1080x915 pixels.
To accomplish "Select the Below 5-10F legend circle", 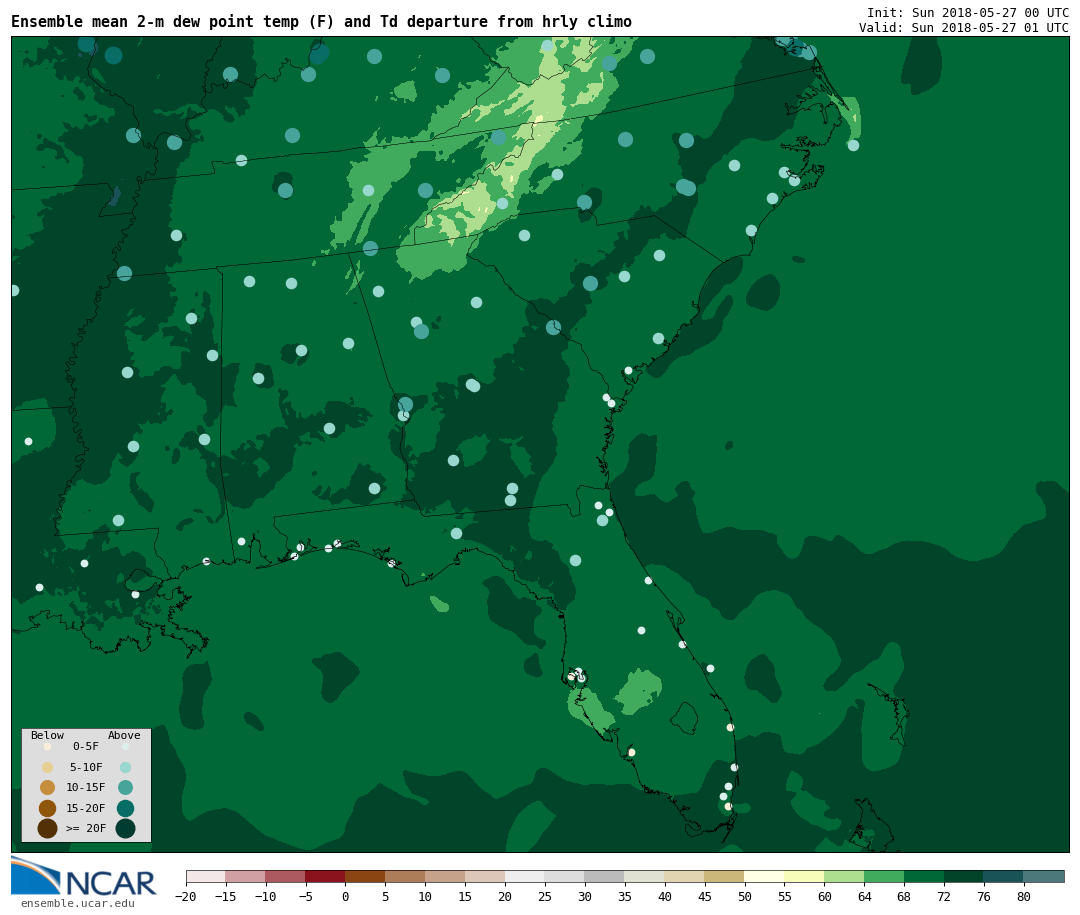I will 48,767.
